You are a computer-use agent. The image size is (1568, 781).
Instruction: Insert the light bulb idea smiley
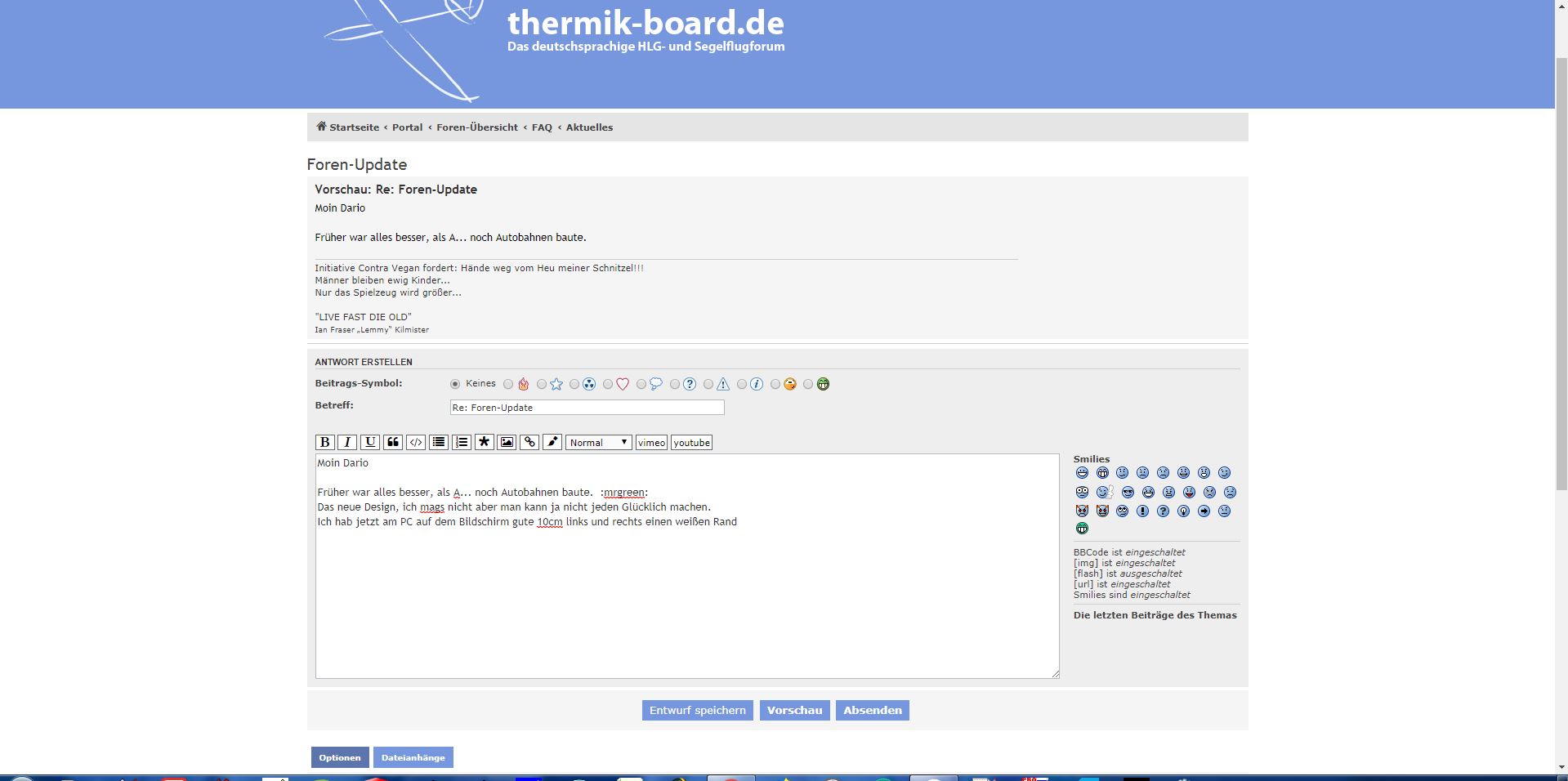[1183, 511]
